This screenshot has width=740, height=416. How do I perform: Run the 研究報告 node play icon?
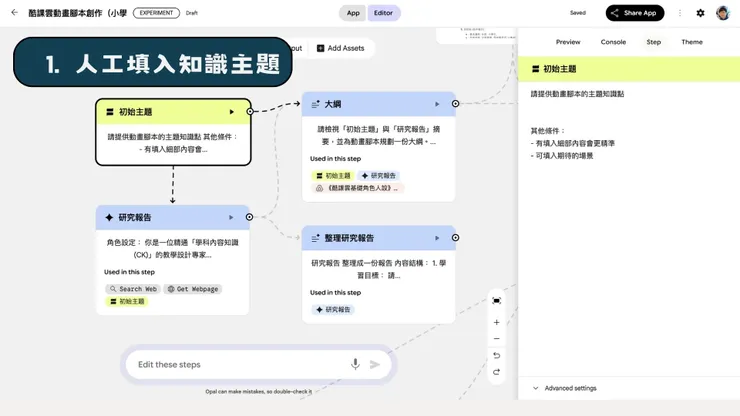coord(231,217)
